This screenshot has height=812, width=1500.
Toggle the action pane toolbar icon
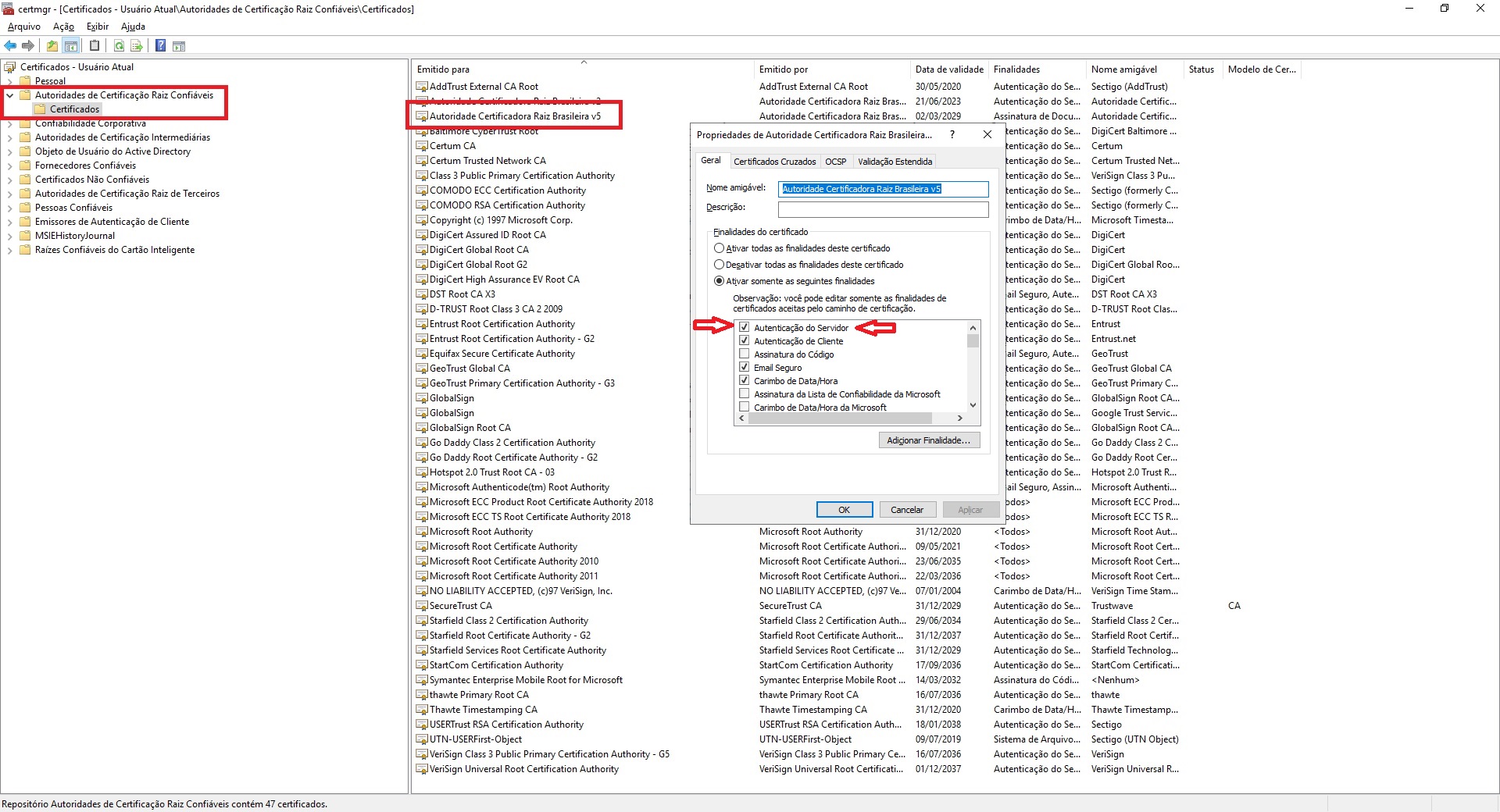coord(179,46)
